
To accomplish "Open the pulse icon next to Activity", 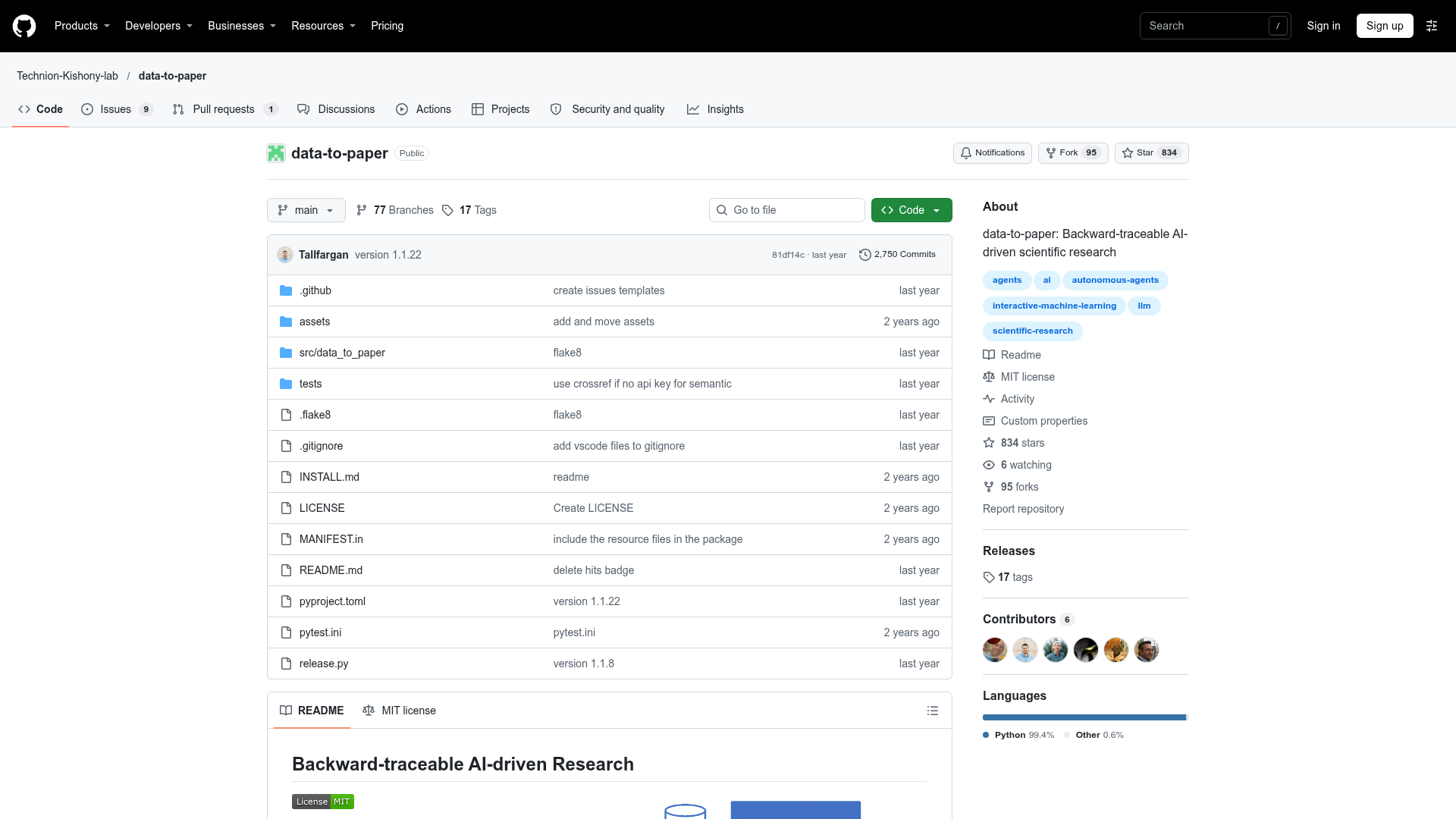I will tap(989, 399).
